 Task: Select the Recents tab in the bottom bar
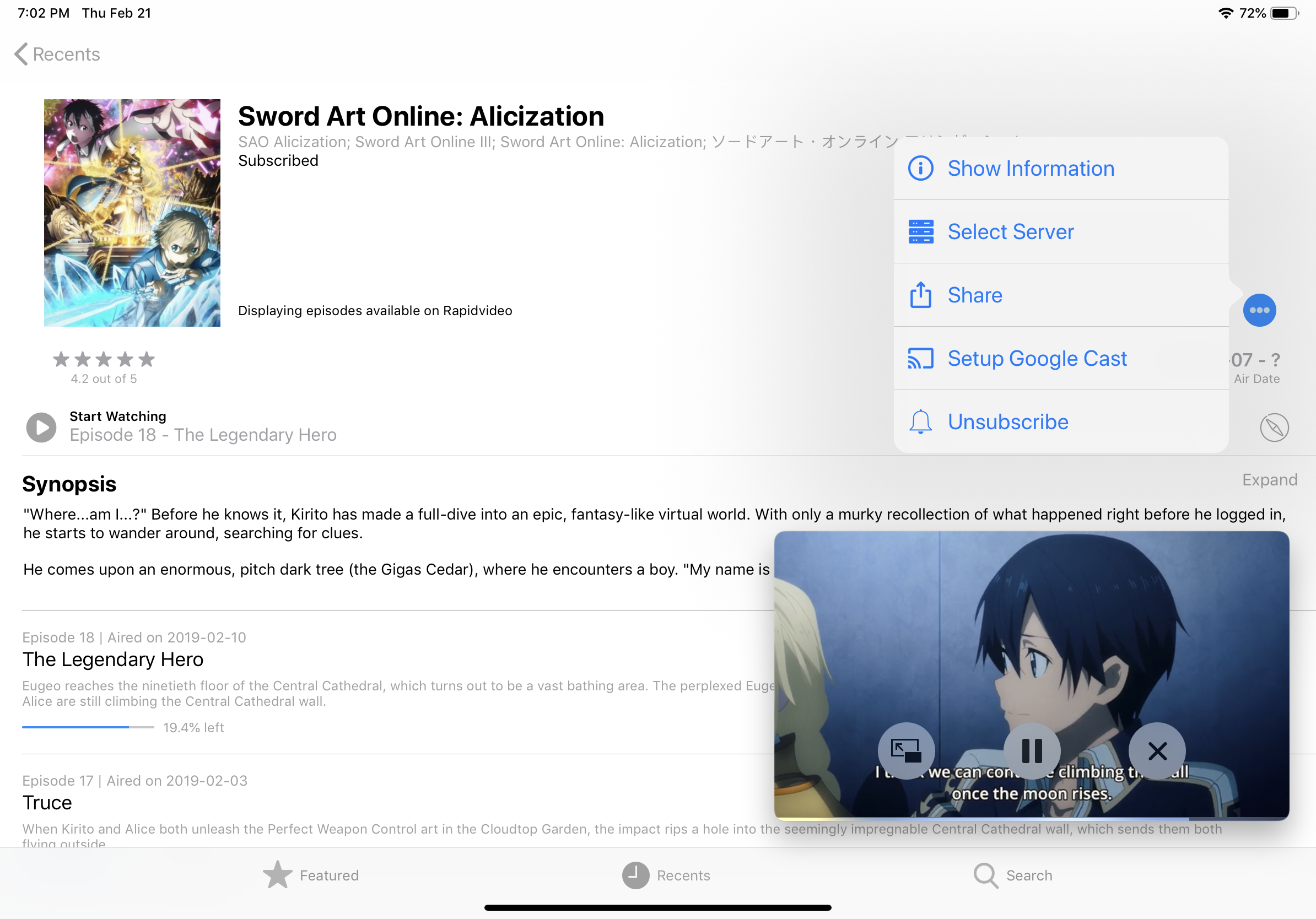(x=666, y=875)
